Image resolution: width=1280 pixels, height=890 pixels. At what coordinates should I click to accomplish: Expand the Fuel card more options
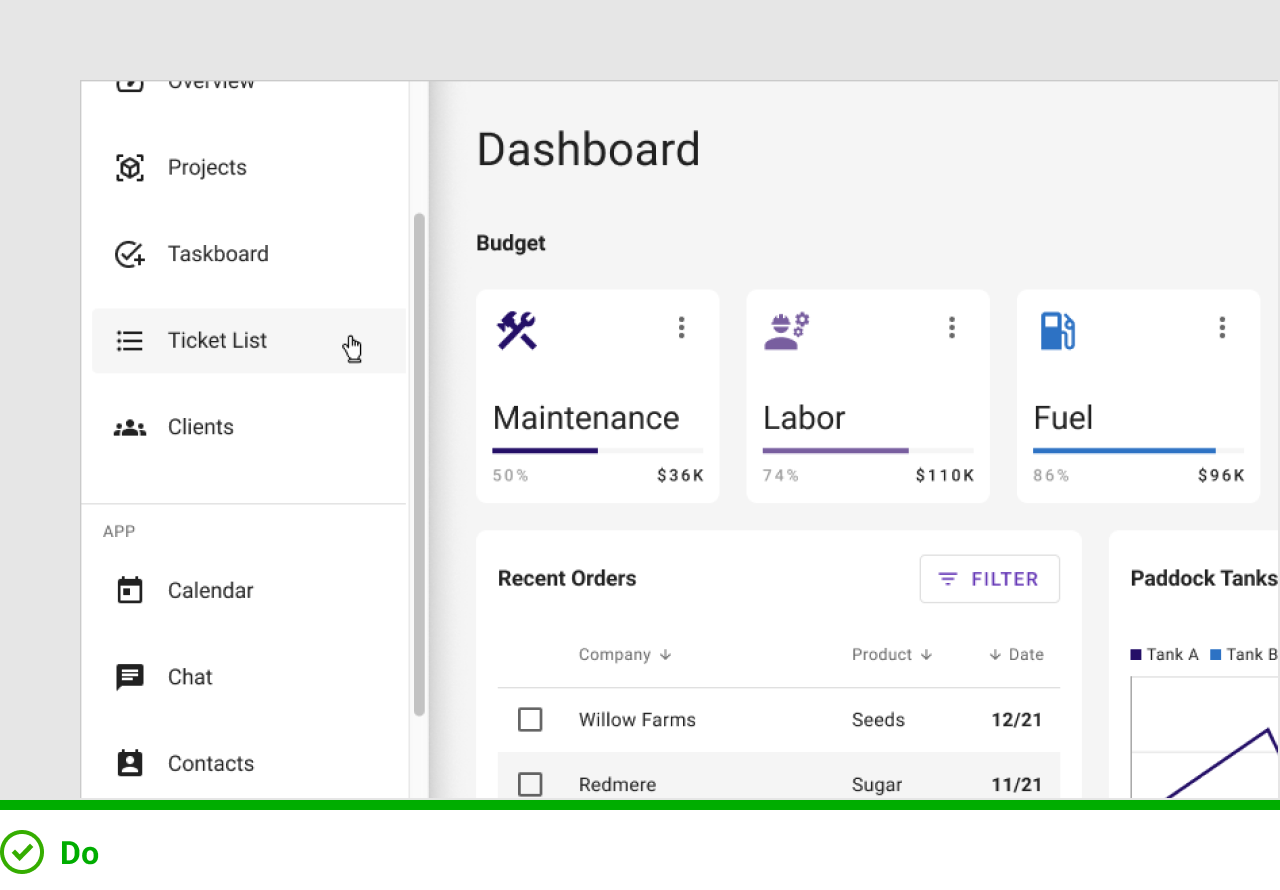[1222, 327]
